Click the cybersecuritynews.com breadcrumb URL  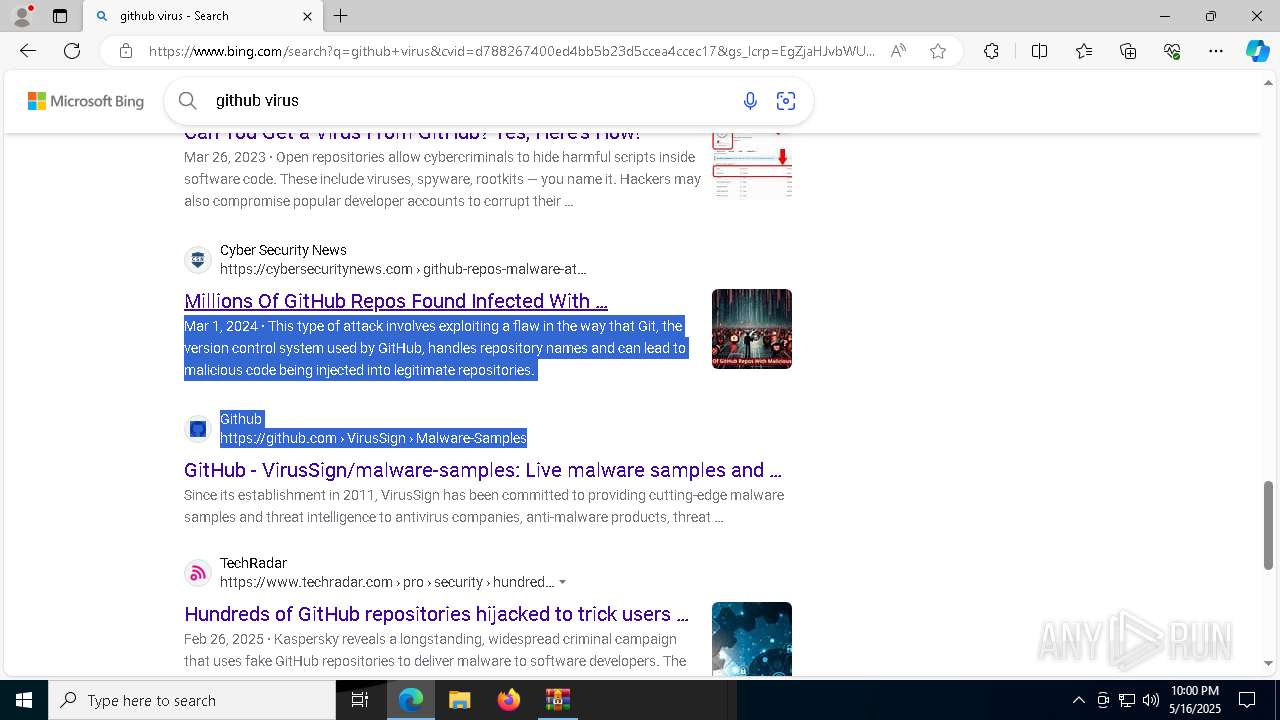coord(403,269)
